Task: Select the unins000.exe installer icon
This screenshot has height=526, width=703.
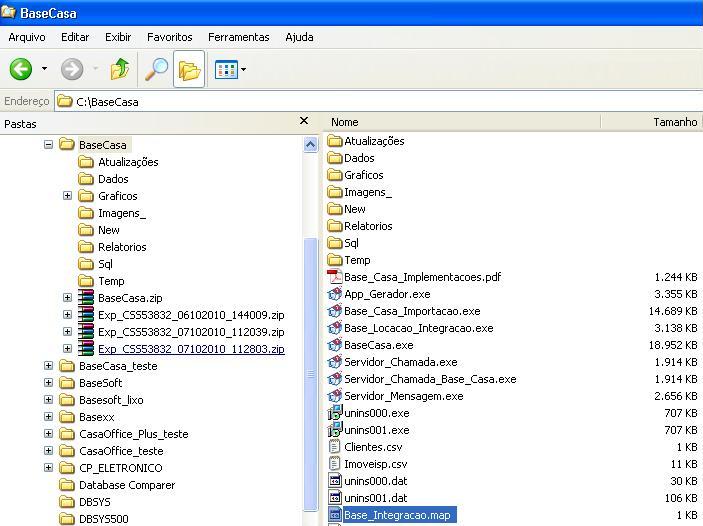Action: point(335,413)
